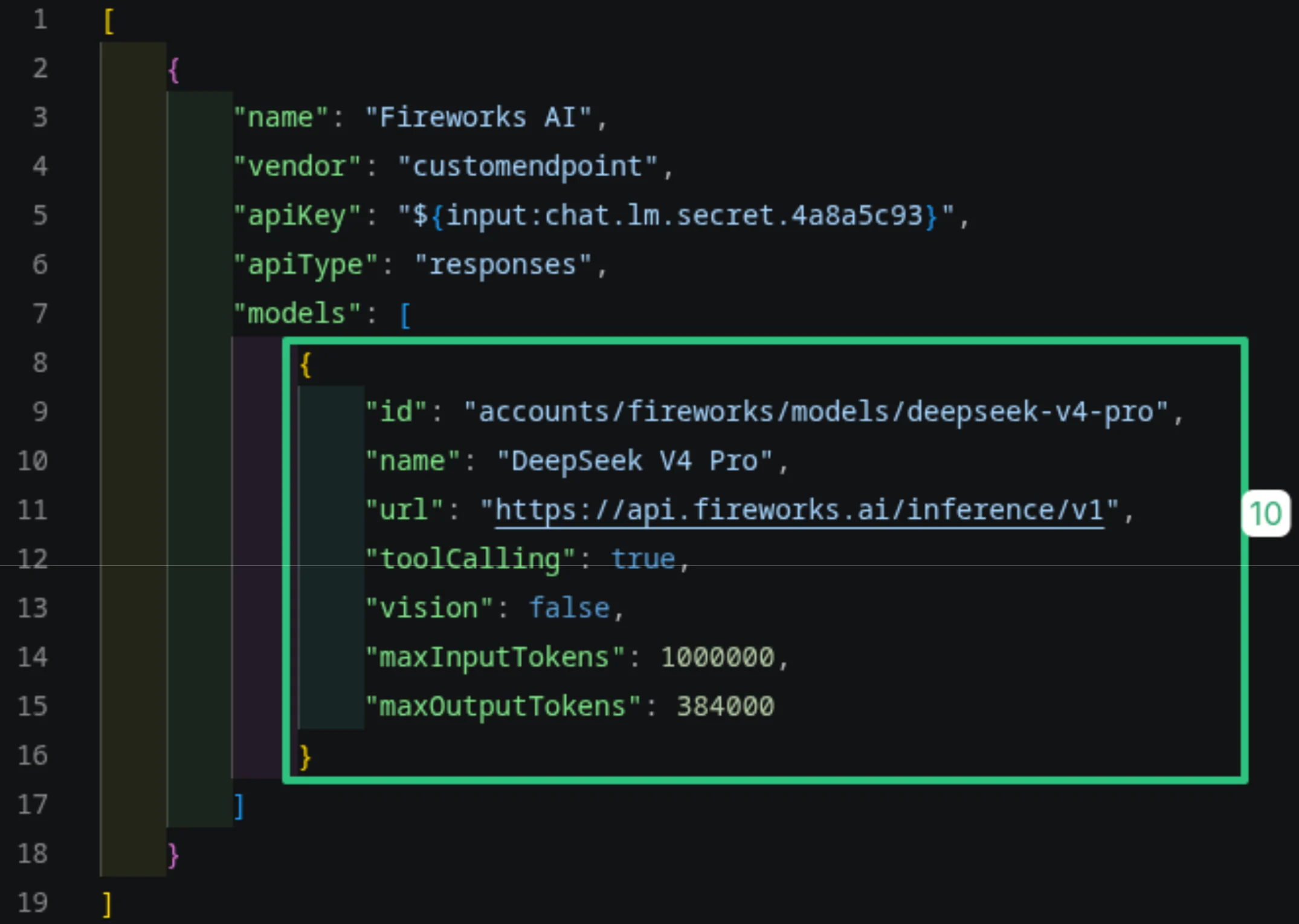The height and width of the screenshot is (924, 1299).
Task: Click line number 1 in the gutter
Action: coord(40,19)
